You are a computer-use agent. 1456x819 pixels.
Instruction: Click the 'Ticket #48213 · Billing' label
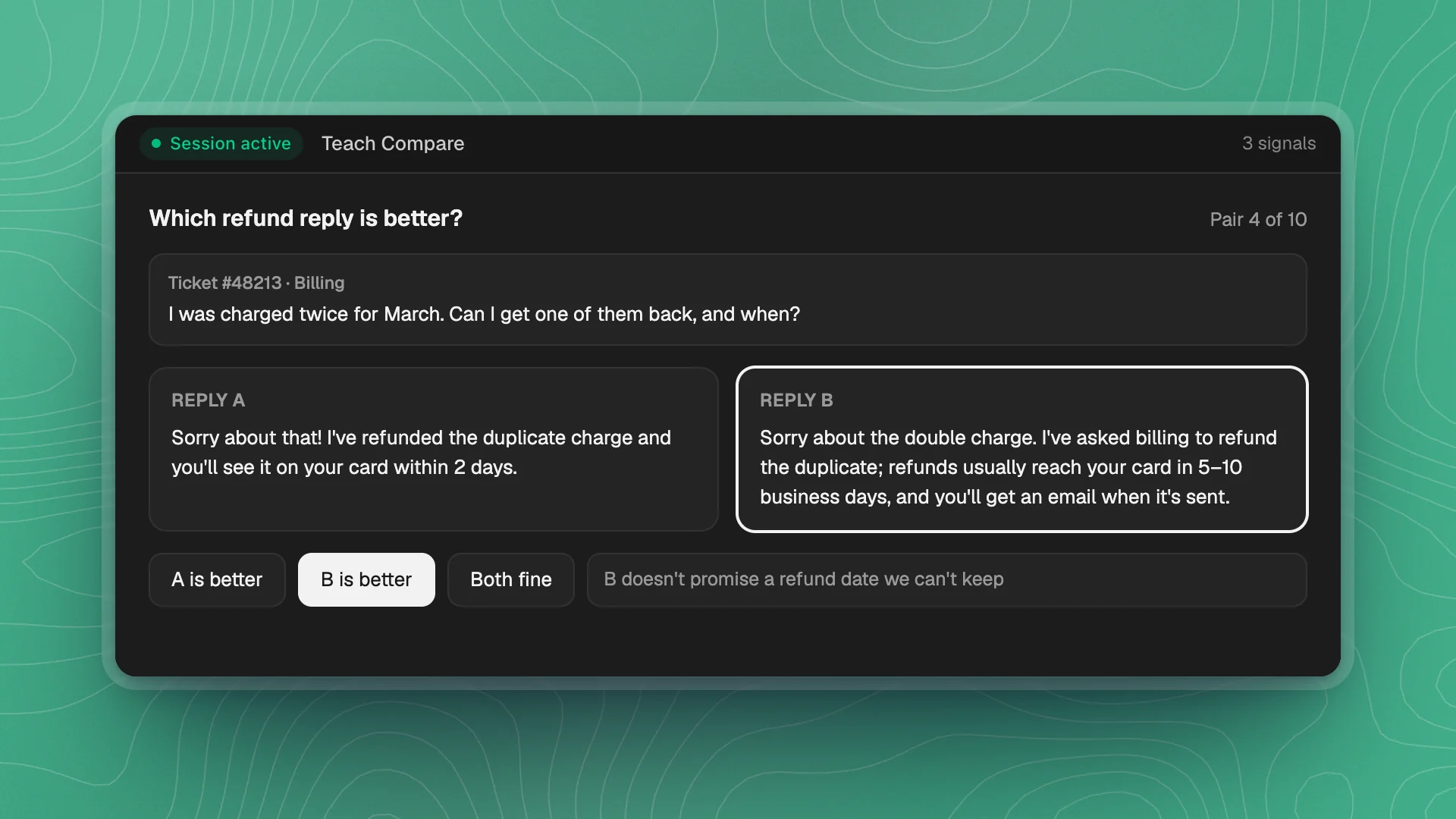[256, 283]
